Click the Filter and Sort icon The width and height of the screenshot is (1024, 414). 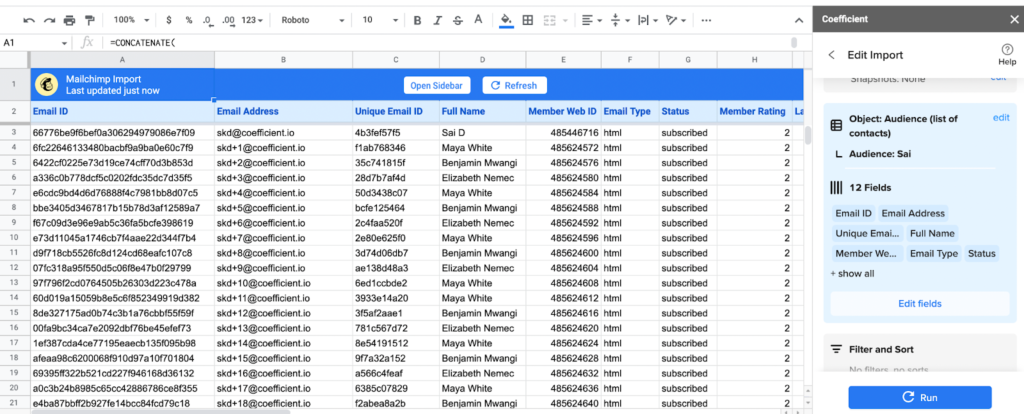coord(836,349)
